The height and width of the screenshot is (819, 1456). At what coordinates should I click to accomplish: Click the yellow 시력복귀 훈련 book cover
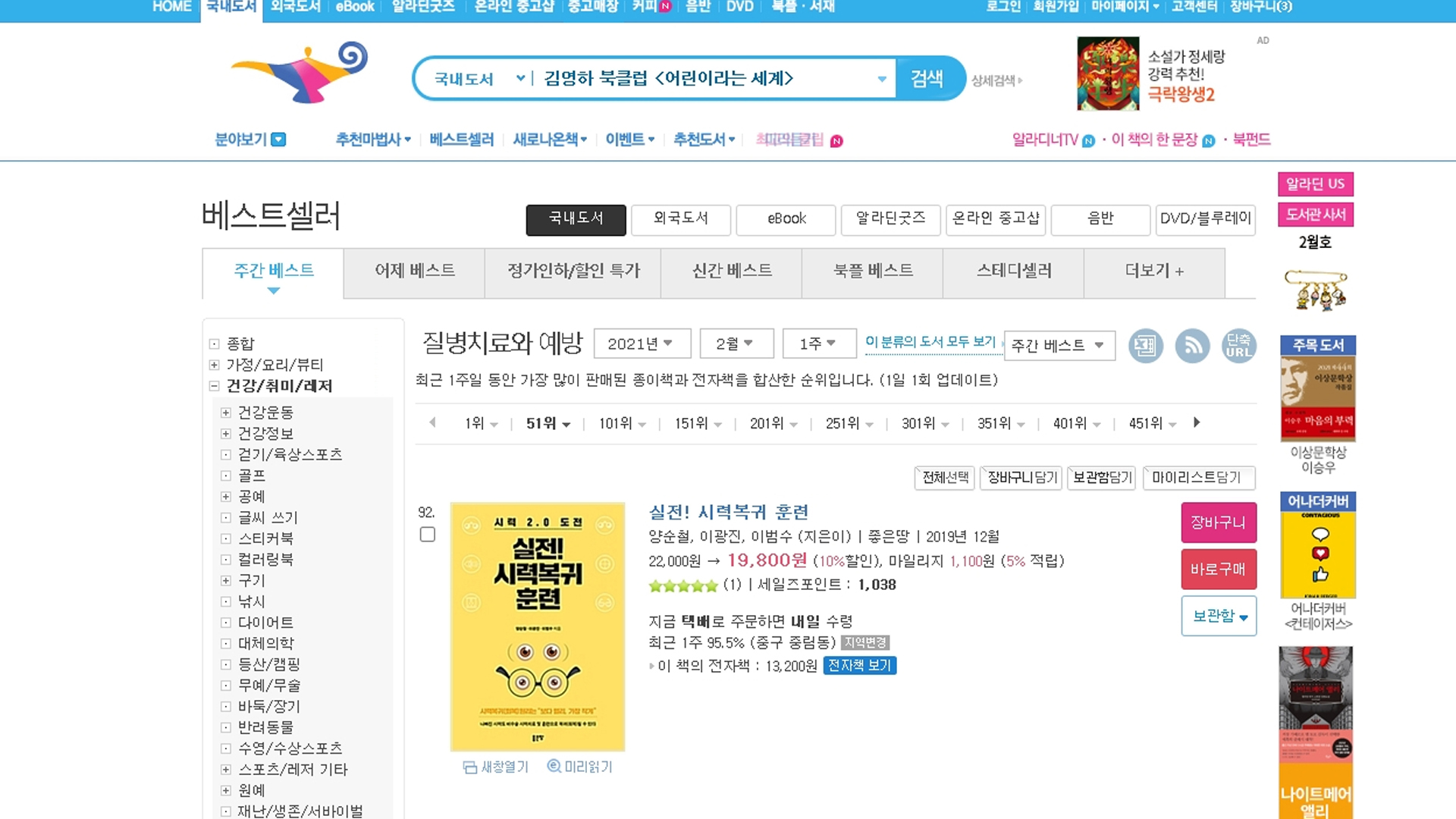(x=537, y=626)
